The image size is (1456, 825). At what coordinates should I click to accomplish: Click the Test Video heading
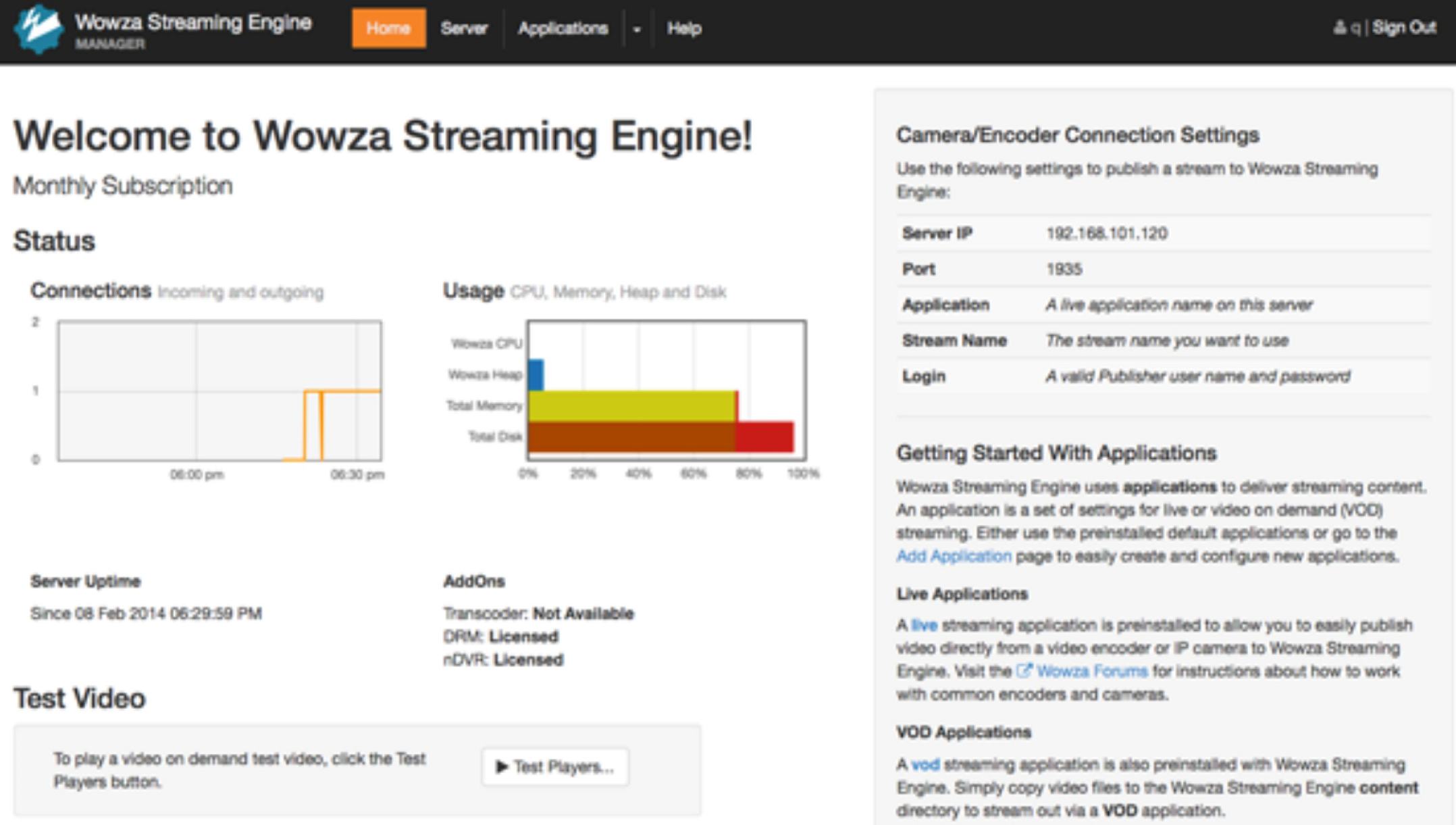pyautogui.click(x=80, y=699)
